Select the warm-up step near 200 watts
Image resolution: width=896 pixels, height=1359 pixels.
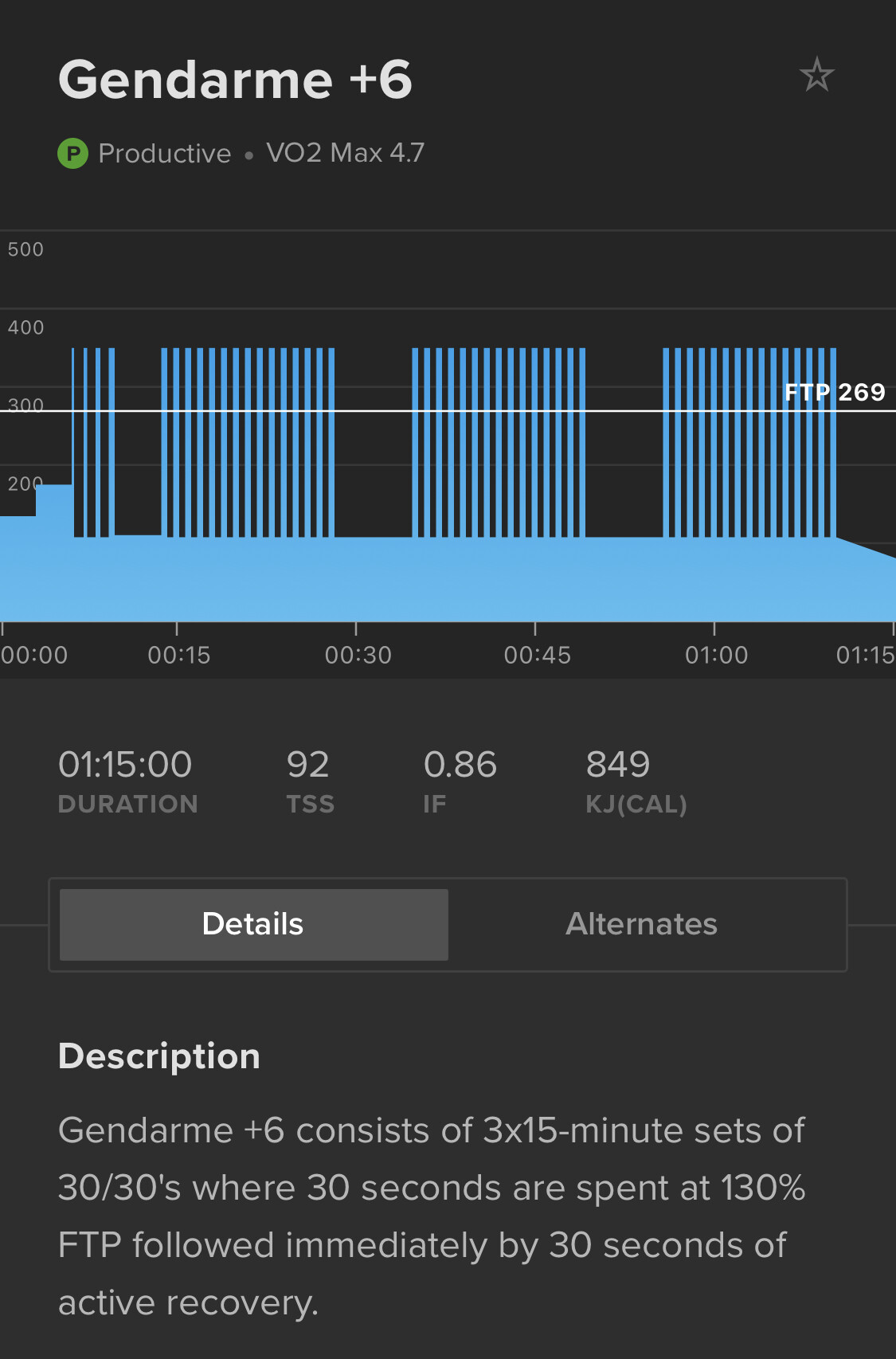tap(54, 550)
